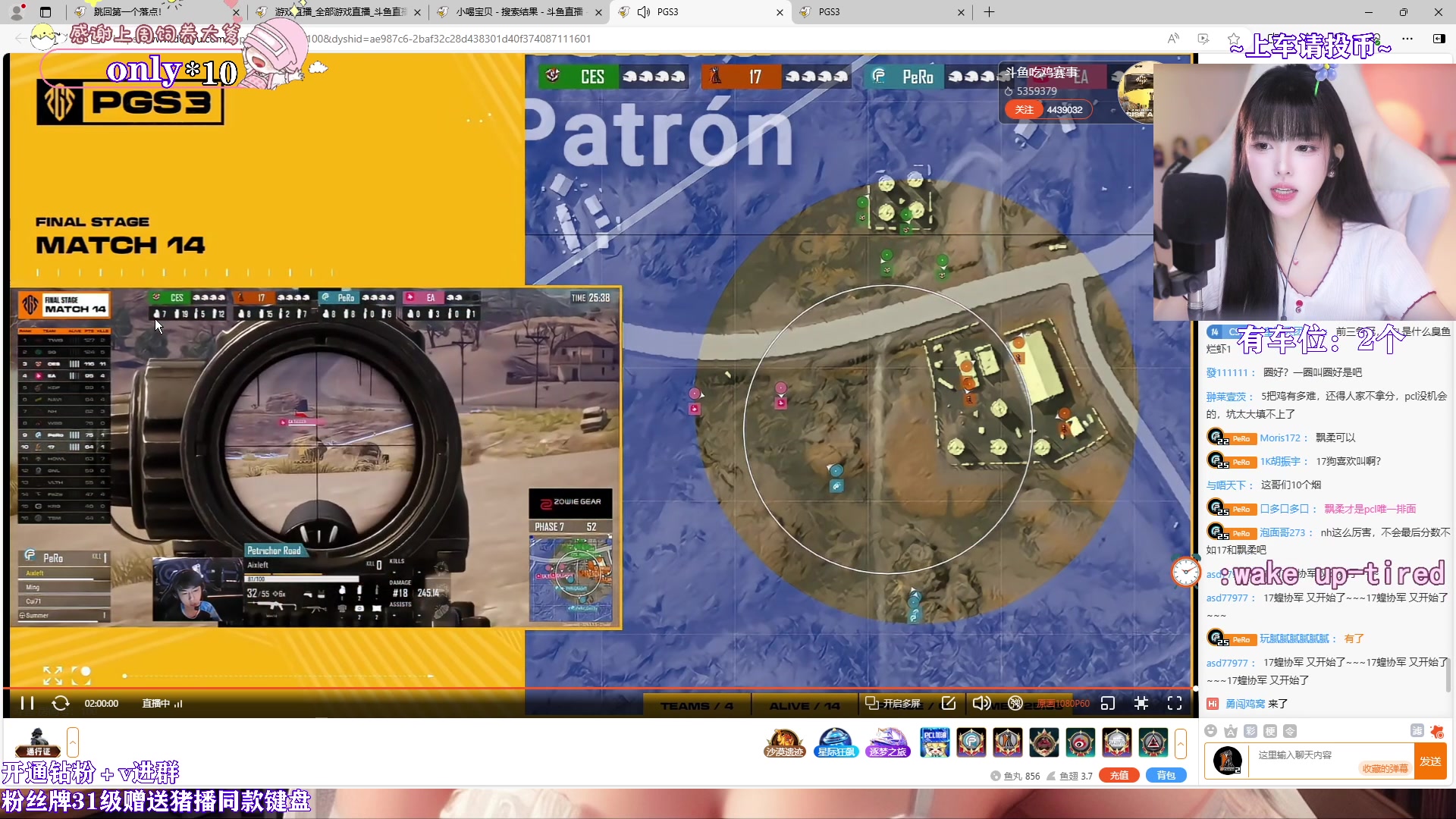
Task: Type in the chat input field
Action: 1304,755
